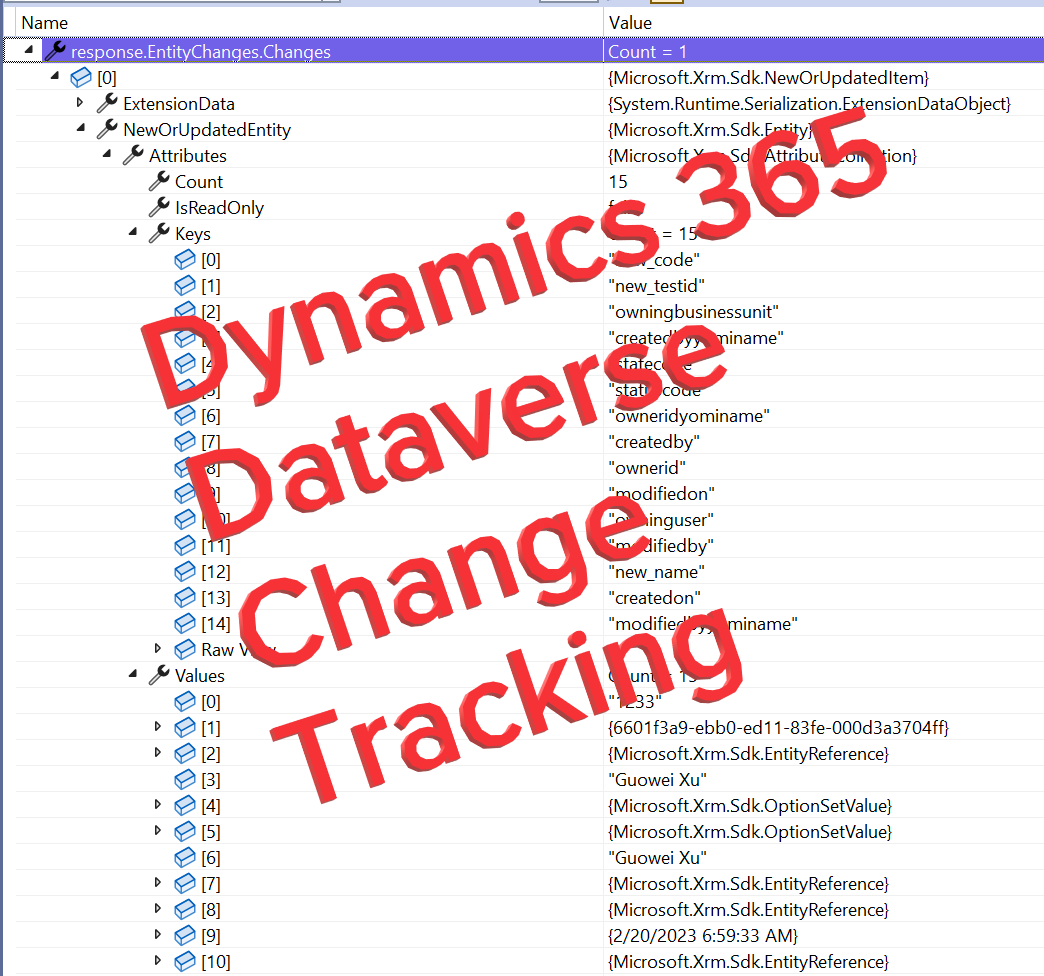This screenshot has height=976, width=1044.
Task: Click wrench icon of response.EntityChanges.Changes
Action: pos(55,51)
